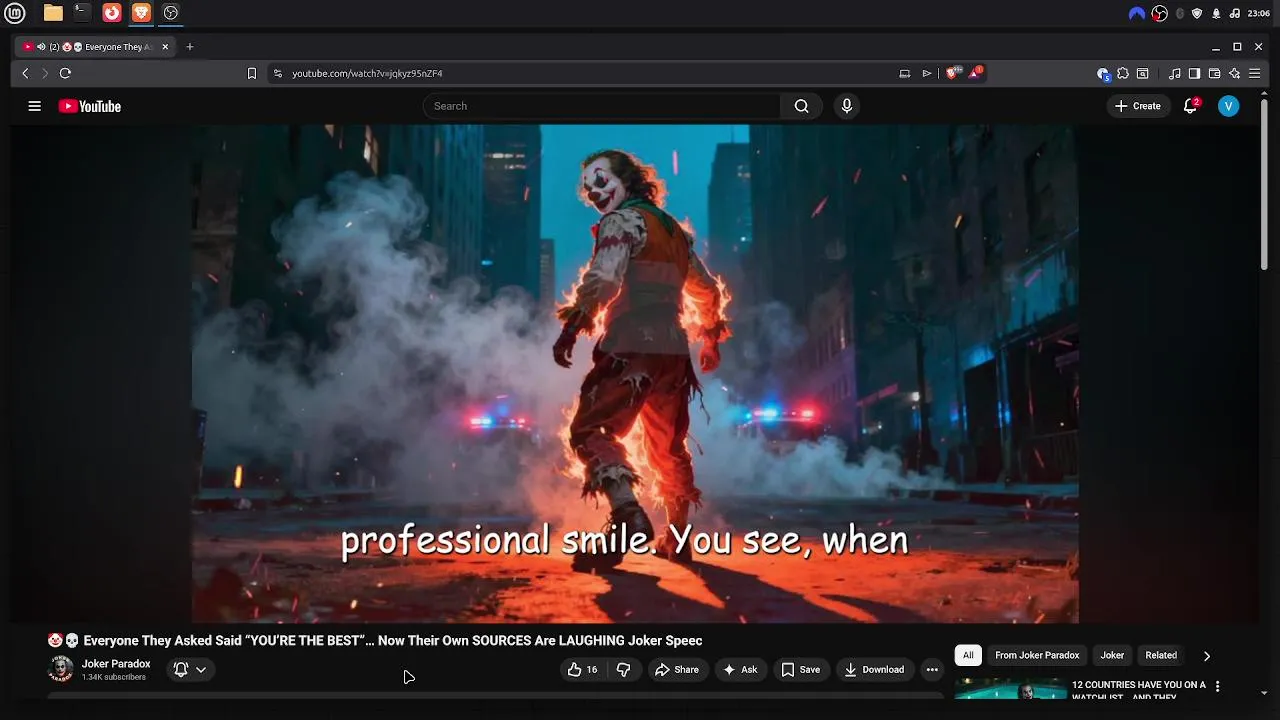Select the Related filter chip
The image size is (1280, 720).
coord(1161,656)
